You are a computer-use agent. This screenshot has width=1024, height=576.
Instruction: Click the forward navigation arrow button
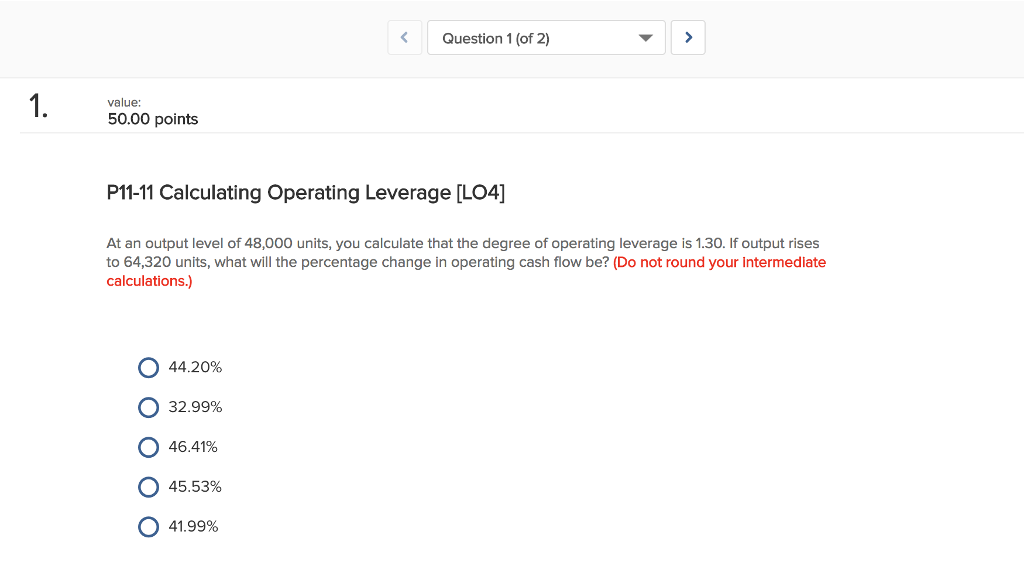[688, 37]
